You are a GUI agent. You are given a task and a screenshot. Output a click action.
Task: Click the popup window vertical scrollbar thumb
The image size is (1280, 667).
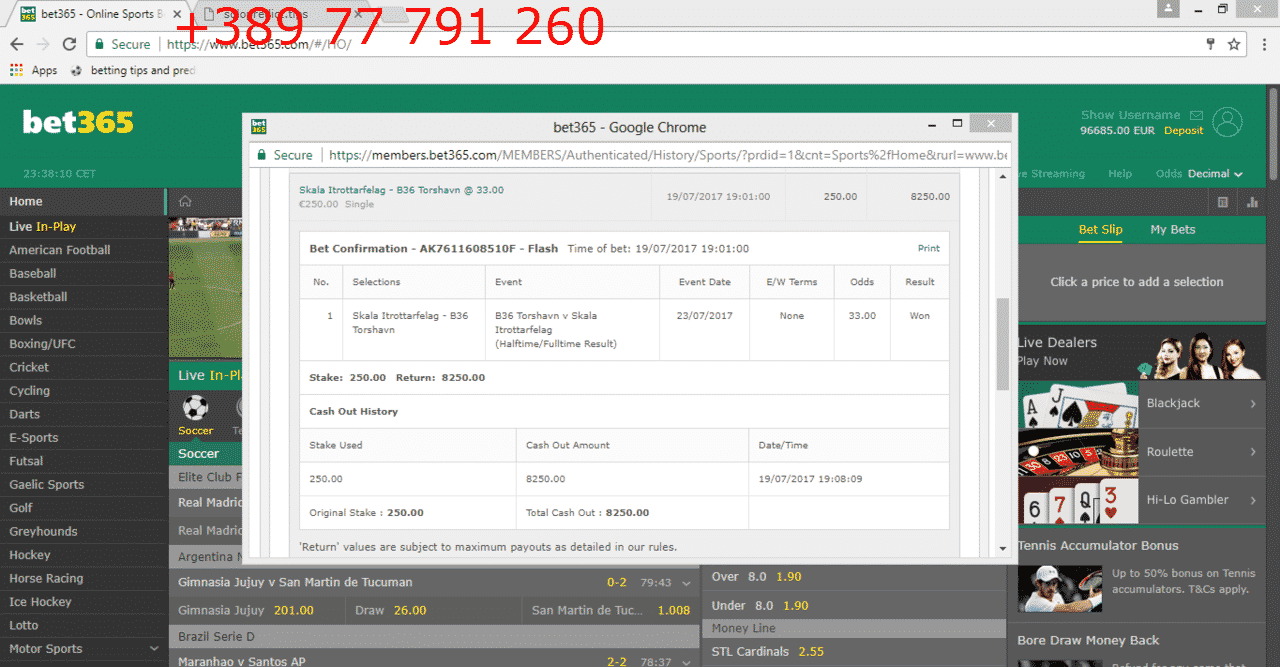point(1003,345)
